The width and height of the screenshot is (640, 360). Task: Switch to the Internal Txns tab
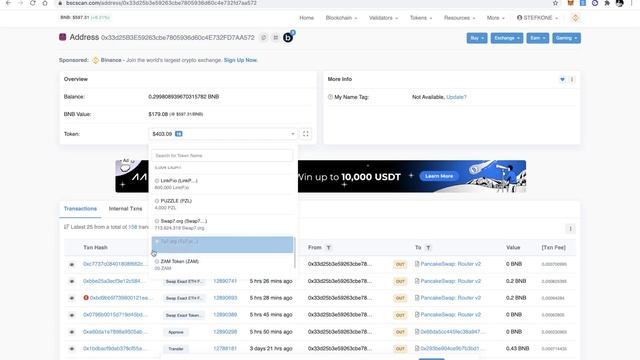(x=125, y=209)
